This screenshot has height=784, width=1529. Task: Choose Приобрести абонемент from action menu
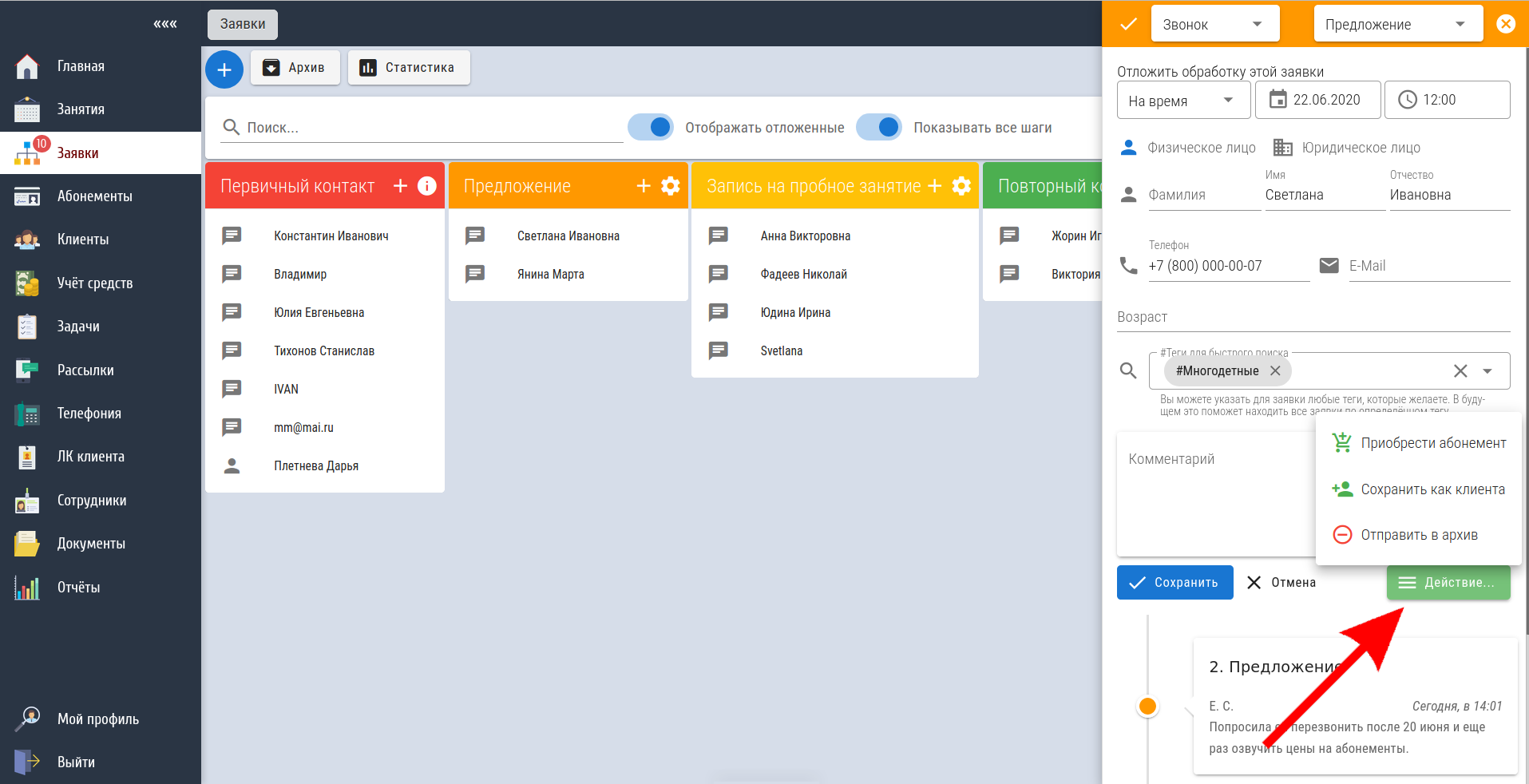tap(1419, 443)
